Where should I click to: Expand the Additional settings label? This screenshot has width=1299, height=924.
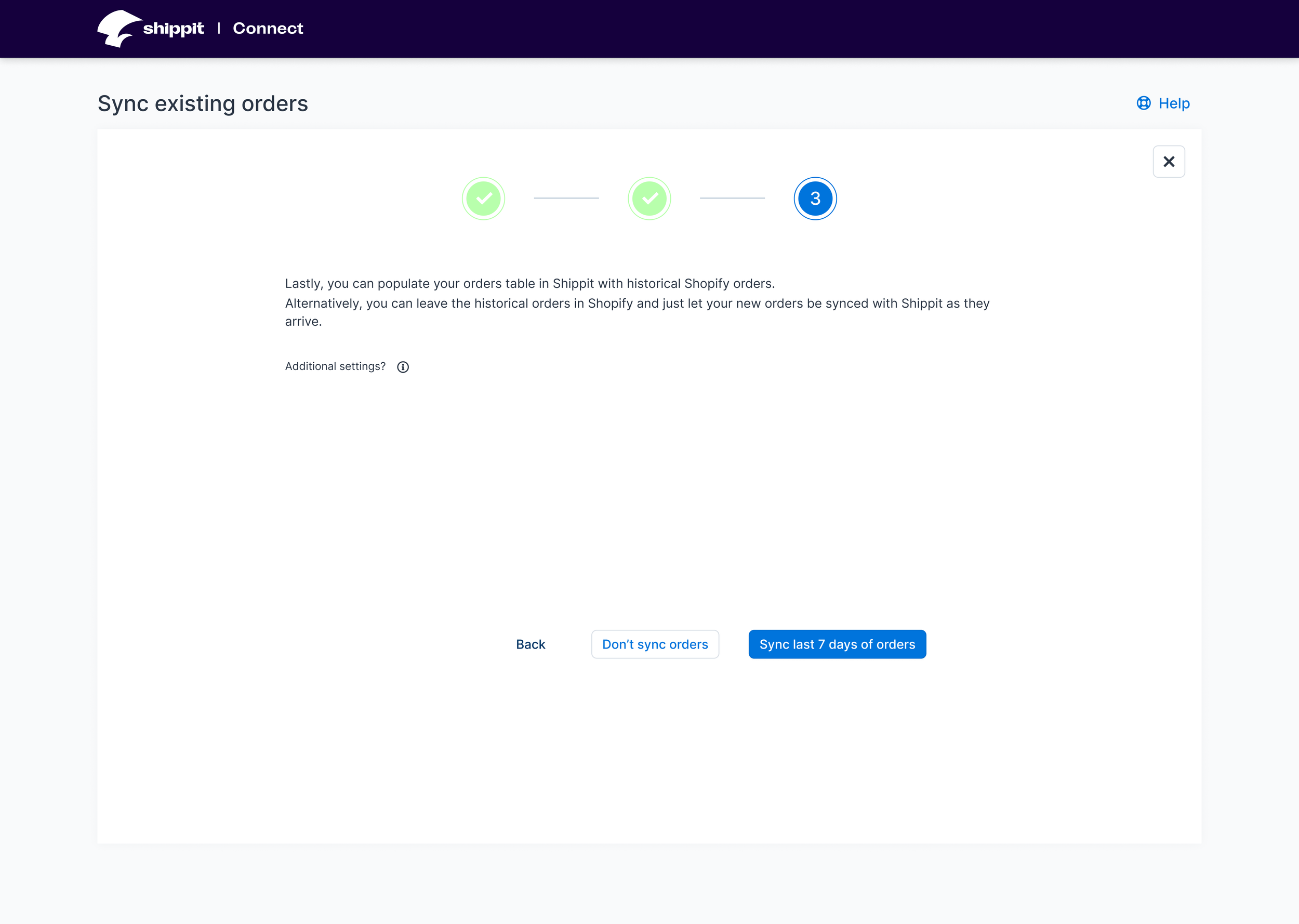click(335, 366)
